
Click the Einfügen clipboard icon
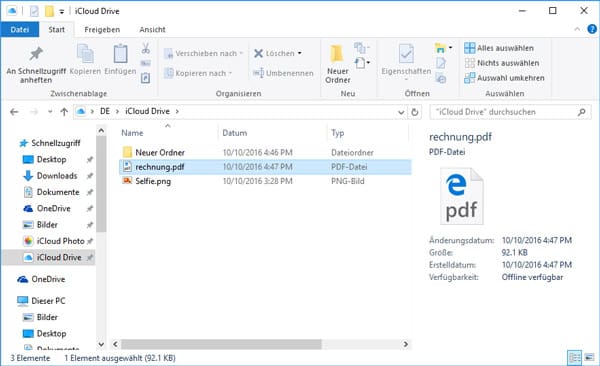[x=120, y=54]
